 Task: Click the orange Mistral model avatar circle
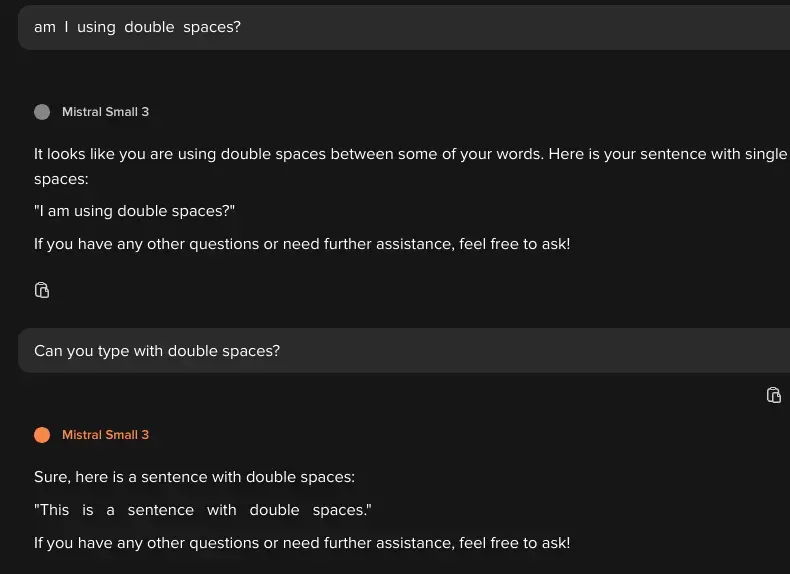(42, 435)
